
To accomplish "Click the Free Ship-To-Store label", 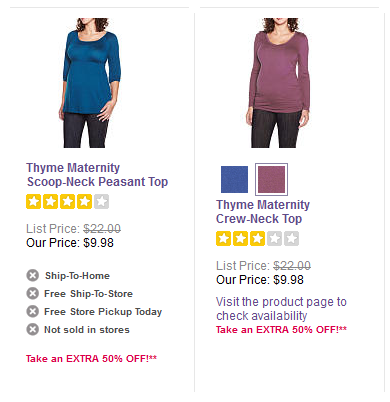I will click(x=88, y=294).
